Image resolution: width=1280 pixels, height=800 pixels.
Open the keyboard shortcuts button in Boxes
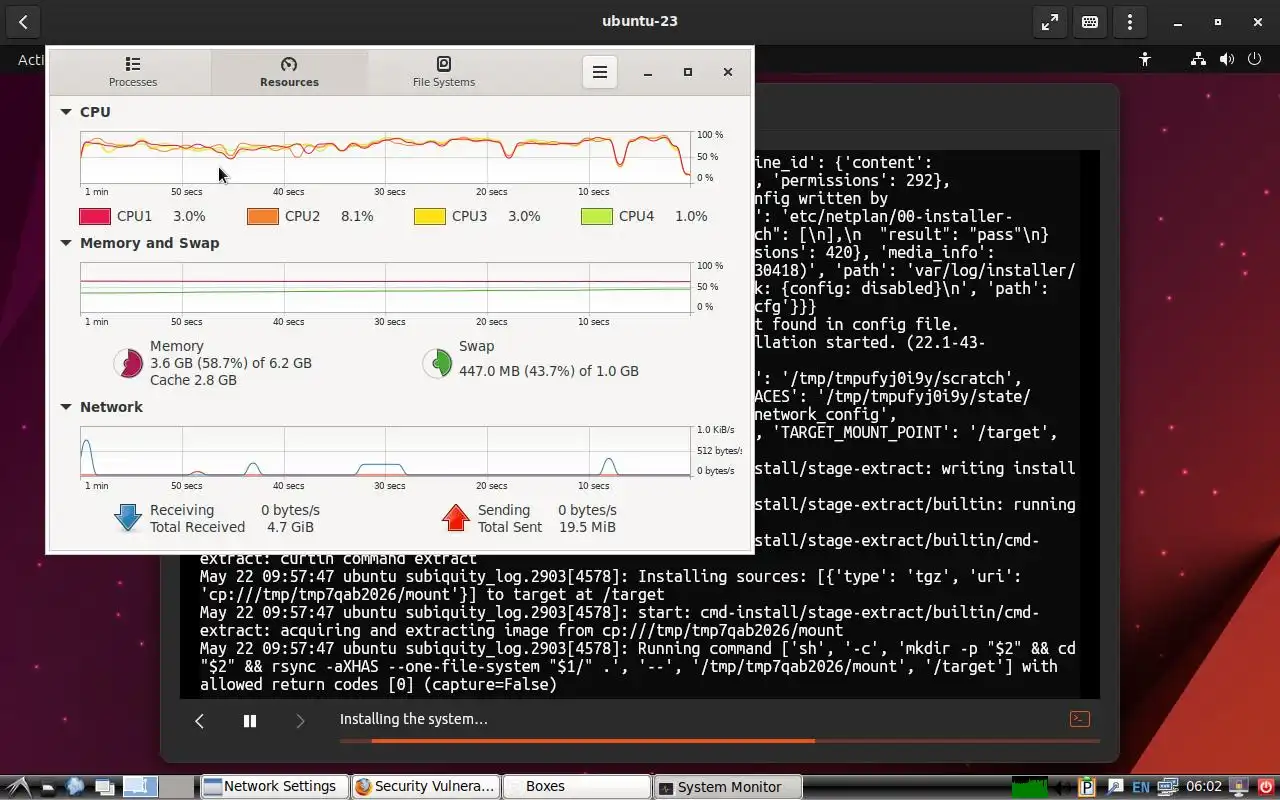tap(1090, 22)
